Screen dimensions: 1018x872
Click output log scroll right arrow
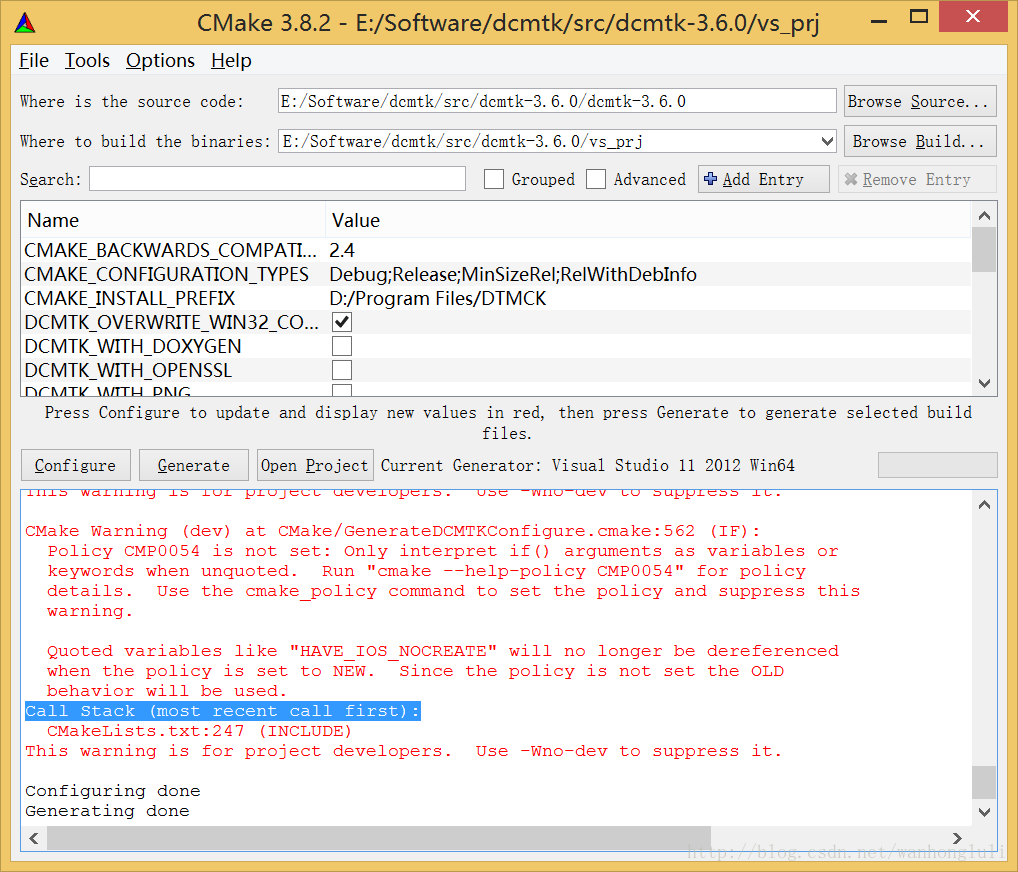[x=957, y=838]
